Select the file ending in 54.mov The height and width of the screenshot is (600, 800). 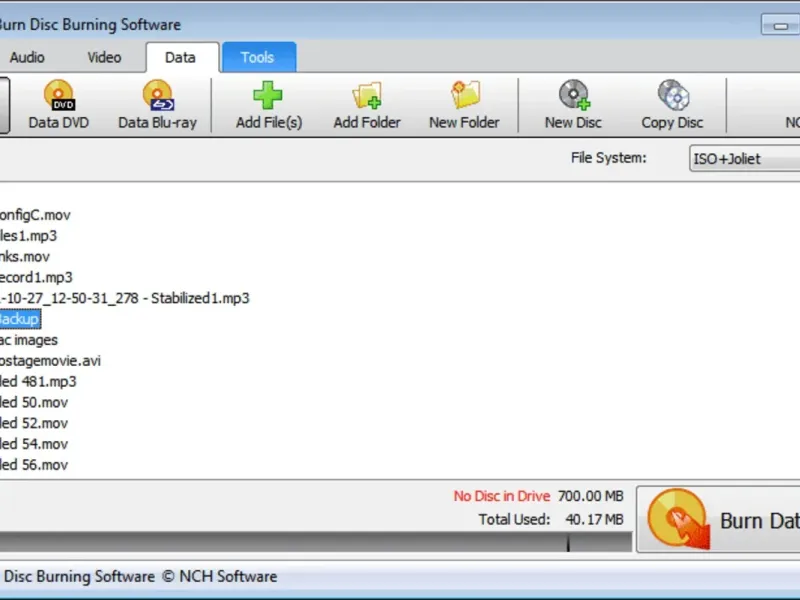pyautogui.click(x=34, y=444)
